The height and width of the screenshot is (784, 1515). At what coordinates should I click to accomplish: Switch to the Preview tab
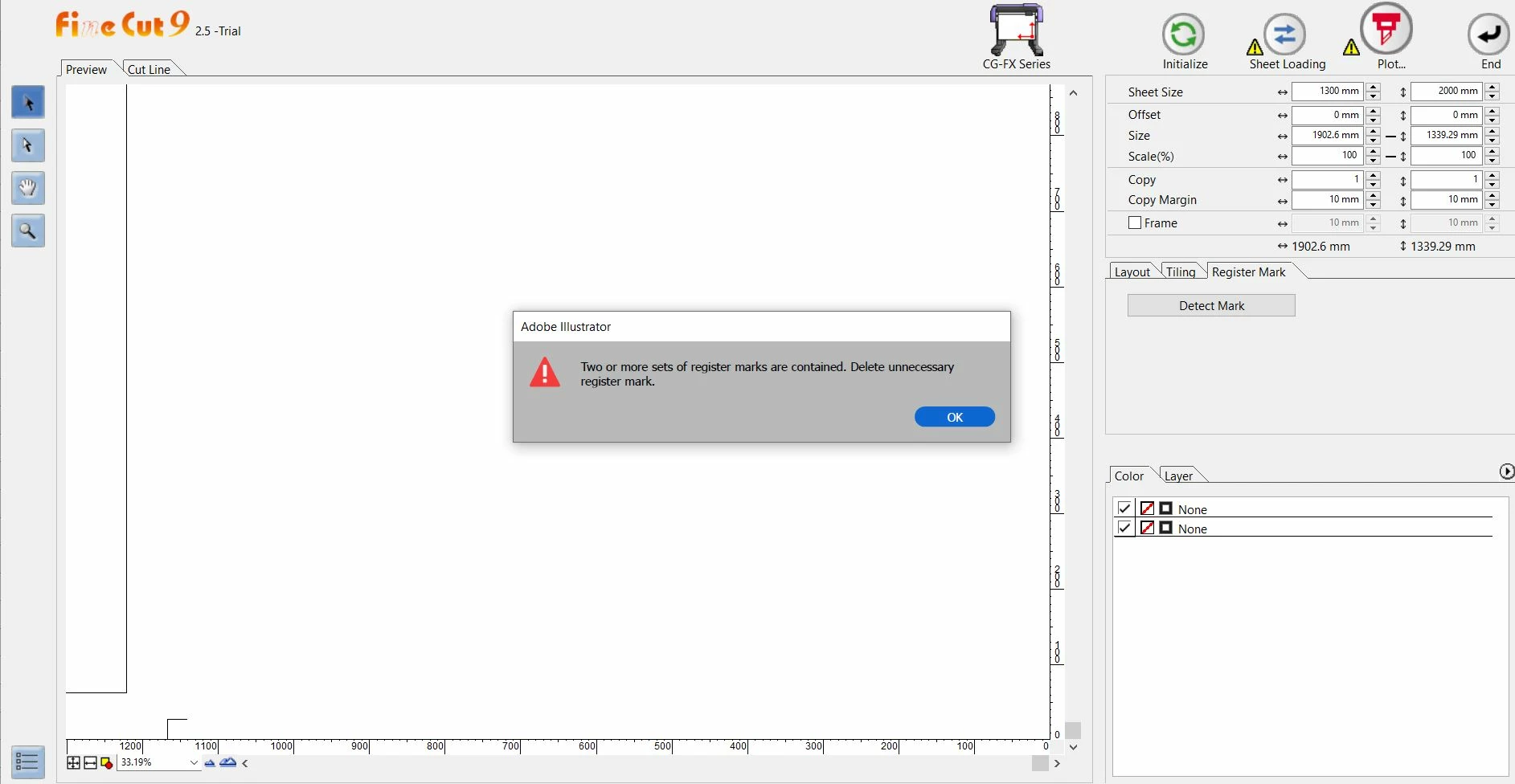[87, 69]
